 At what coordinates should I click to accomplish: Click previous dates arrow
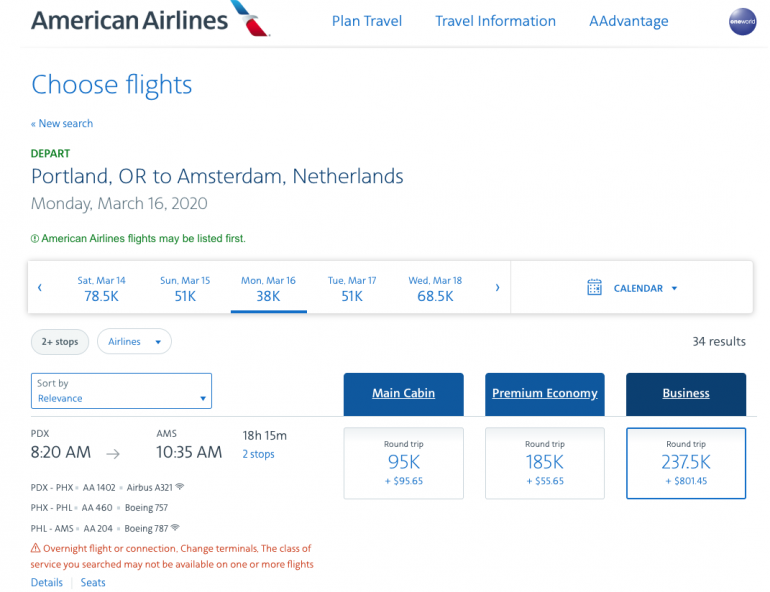[40, 288]
